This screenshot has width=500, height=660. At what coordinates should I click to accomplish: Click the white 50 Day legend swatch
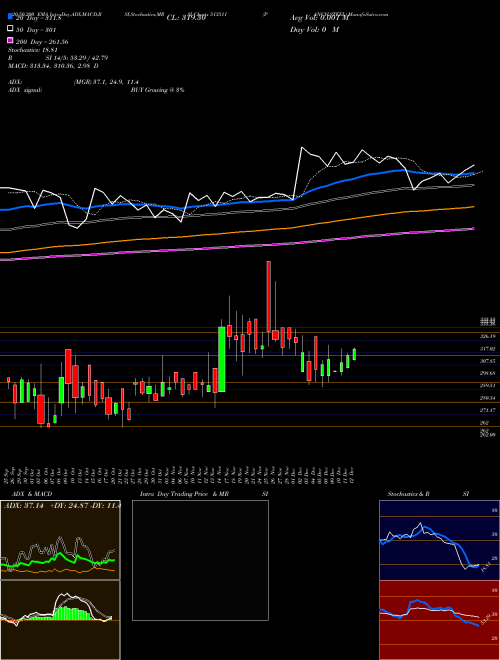[x=11, y=29]
